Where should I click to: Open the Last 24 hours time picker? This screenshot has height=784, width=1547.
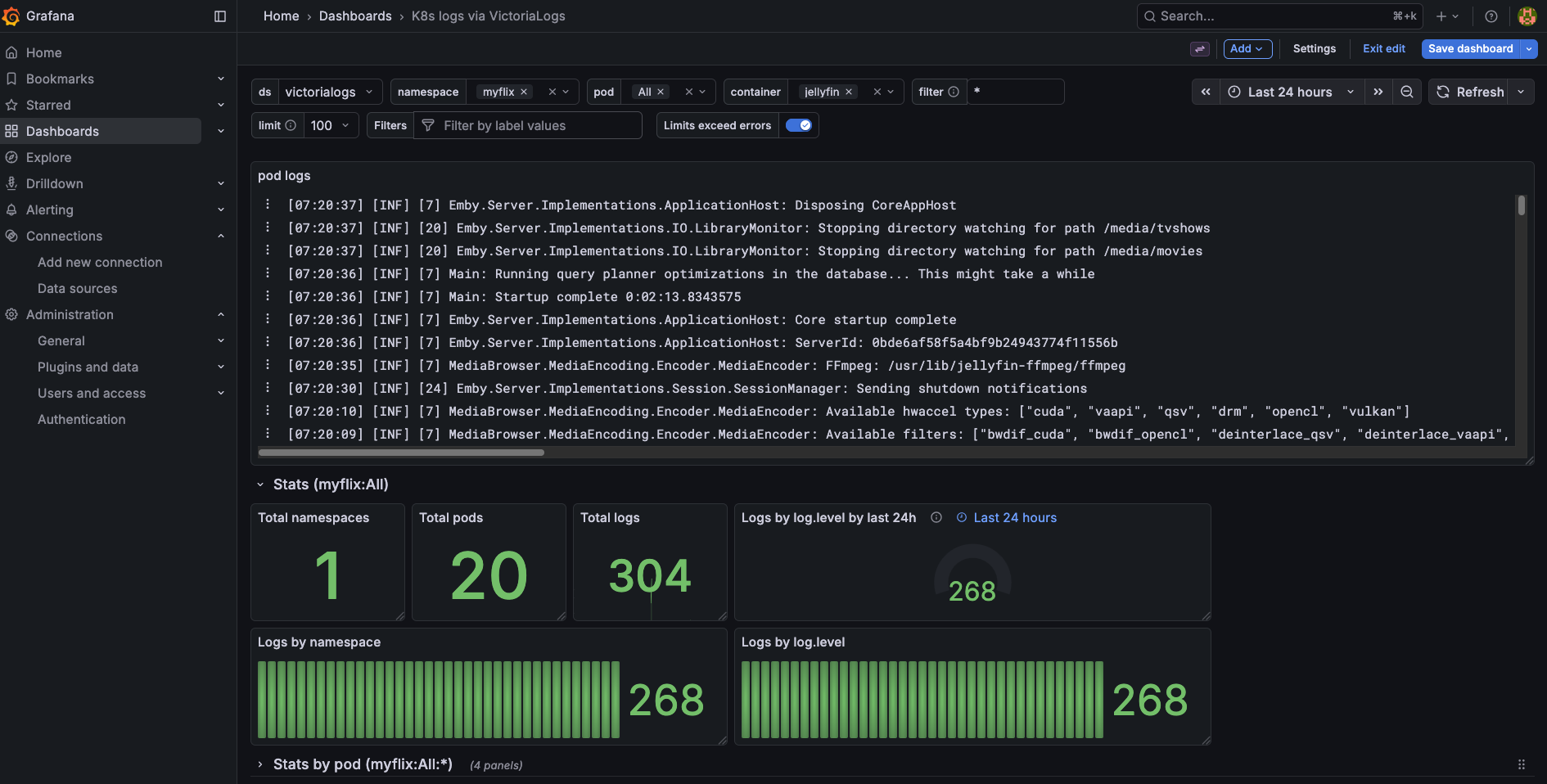[1289, 92]
